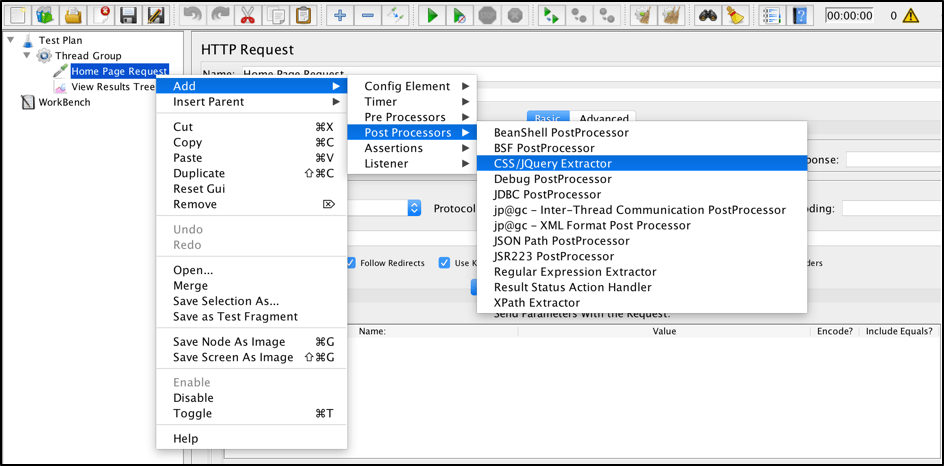944x466 pixels.
Task: Collapse the Thread Group tree node
Action: pos(26,55)
